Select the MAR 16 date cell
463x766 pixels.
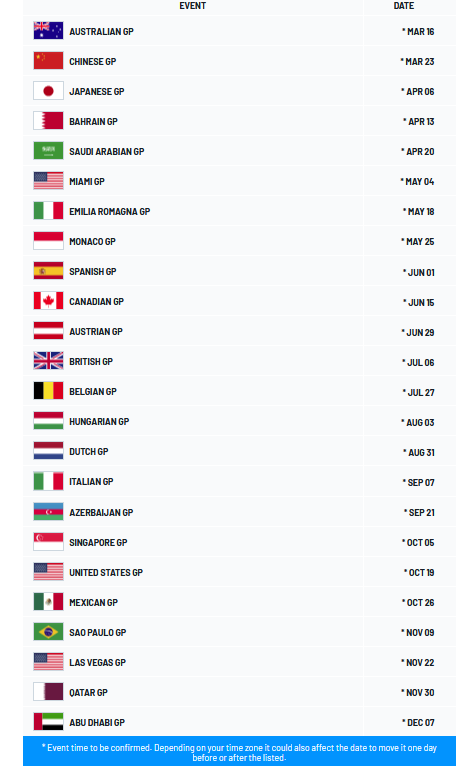coord(418,31)
